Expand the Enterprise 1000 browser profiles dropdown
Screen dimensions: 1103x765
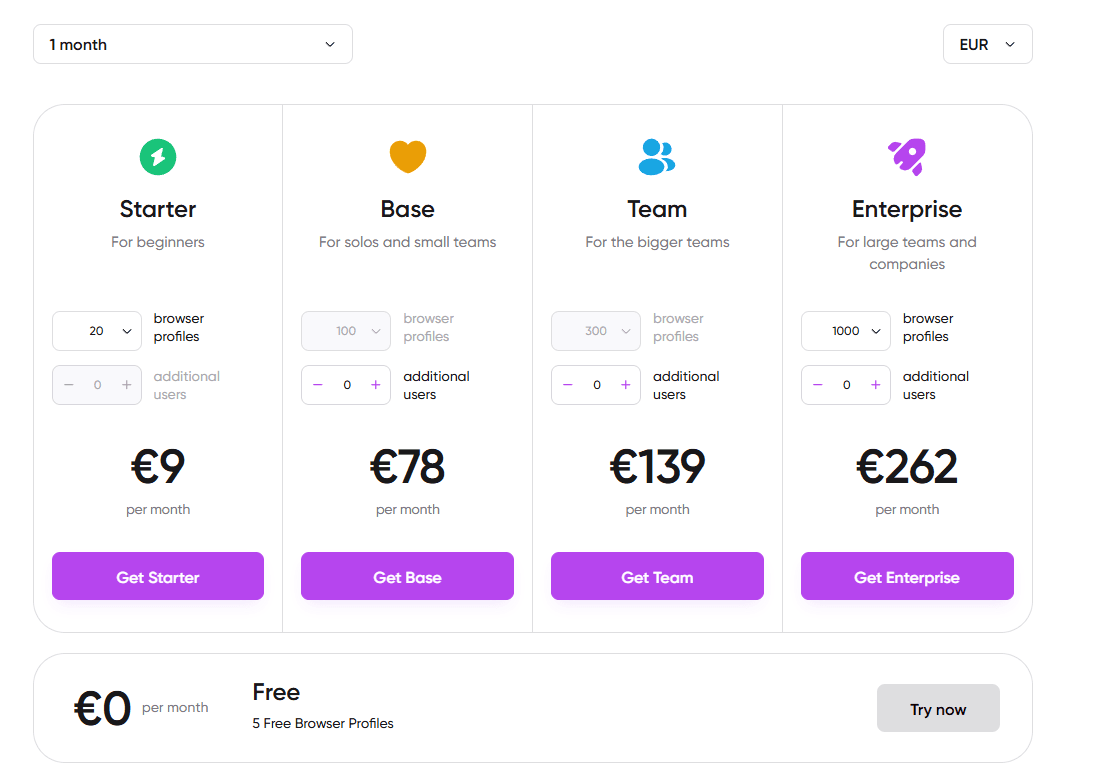pyautogui.click(x=846, y=331)
